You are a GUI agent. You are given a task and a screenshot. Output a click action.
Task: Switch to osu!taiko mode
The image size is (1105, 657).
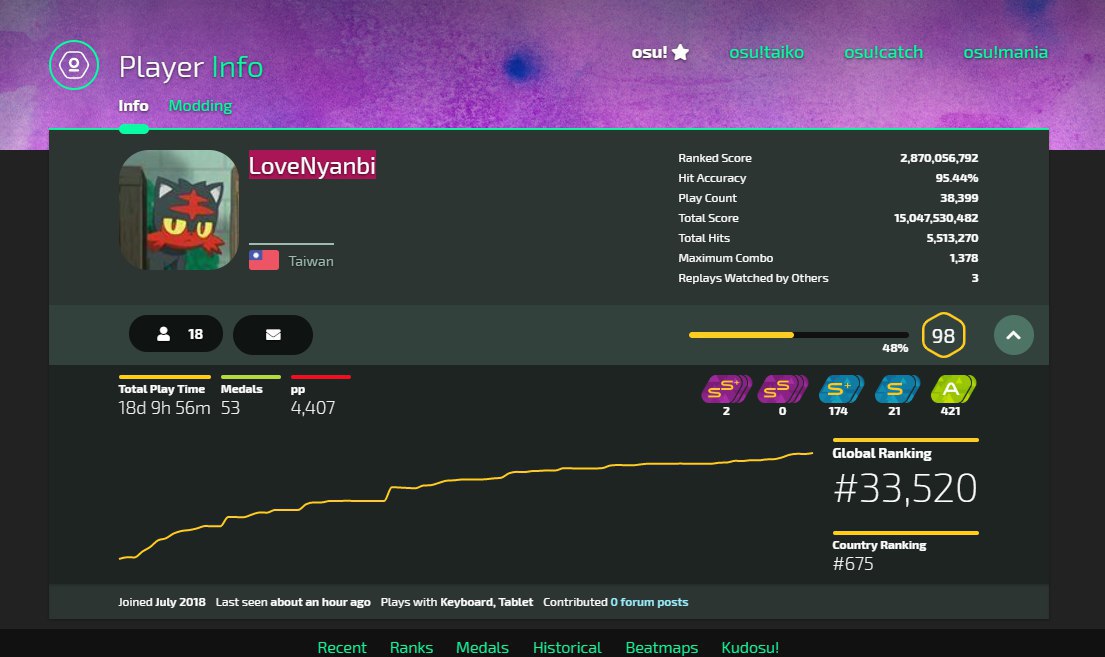pyautogui.click(x=766, y=52)
